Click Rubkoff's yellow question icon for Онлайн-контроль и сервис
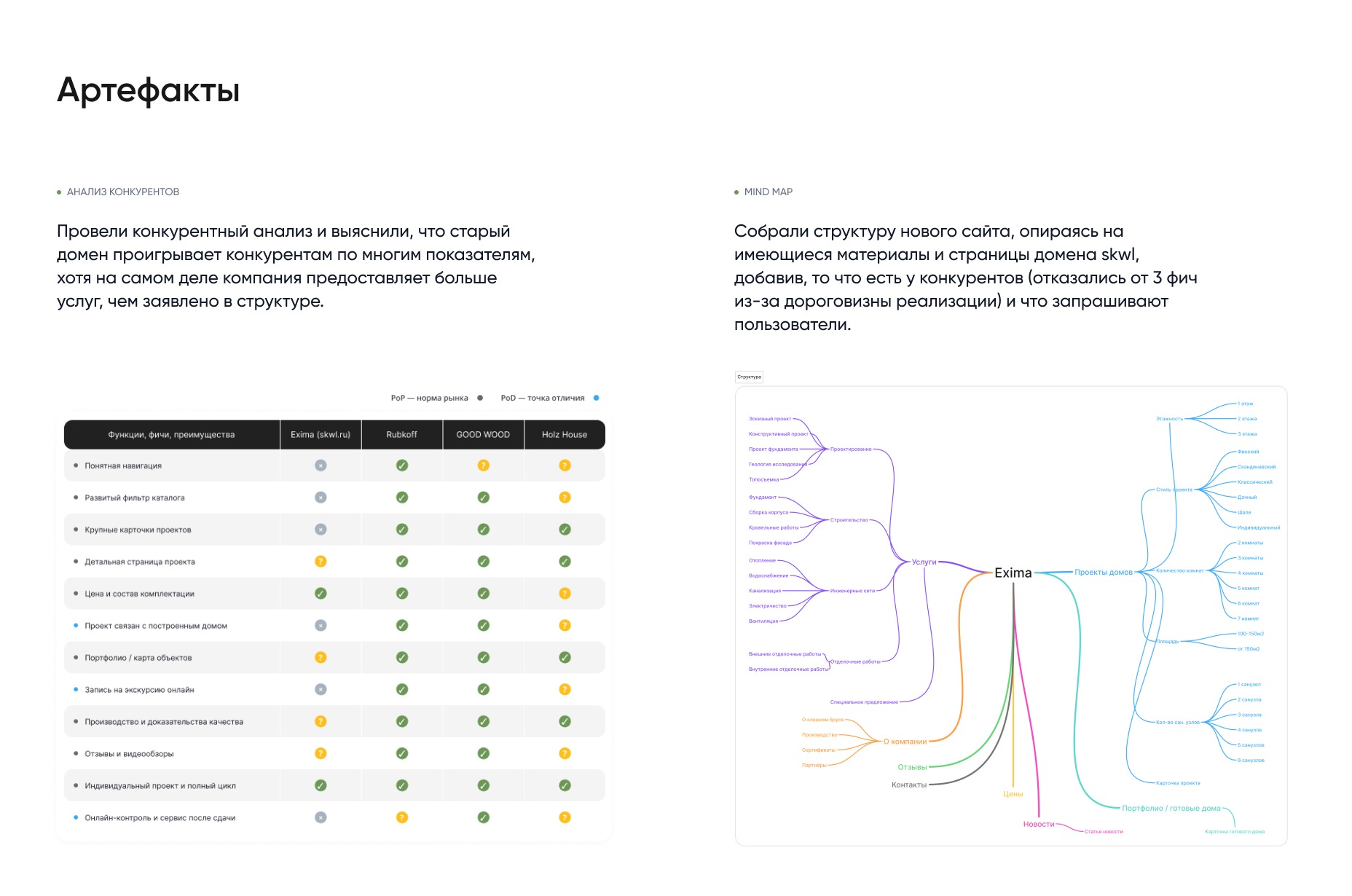The height and width of the screenshot is (896, 1352). click(402, 818)
